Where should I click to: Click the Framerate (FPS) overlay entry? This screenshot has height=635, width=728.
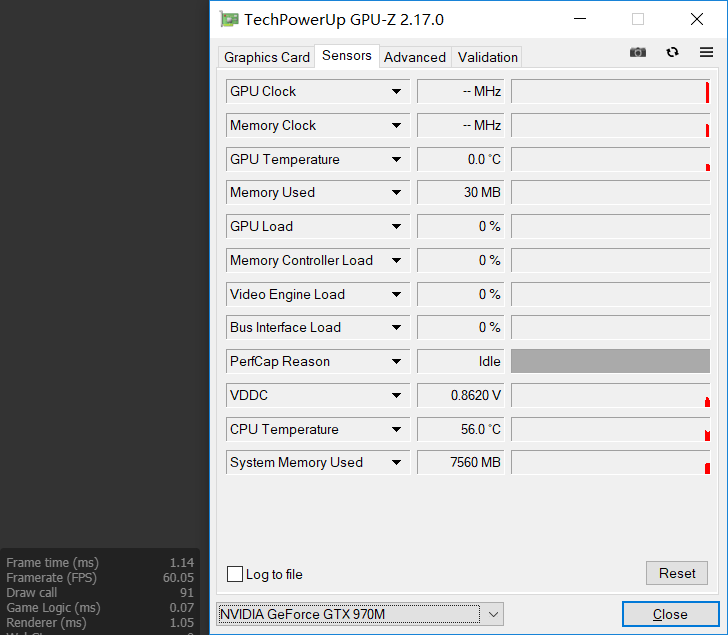click(100, 578)
